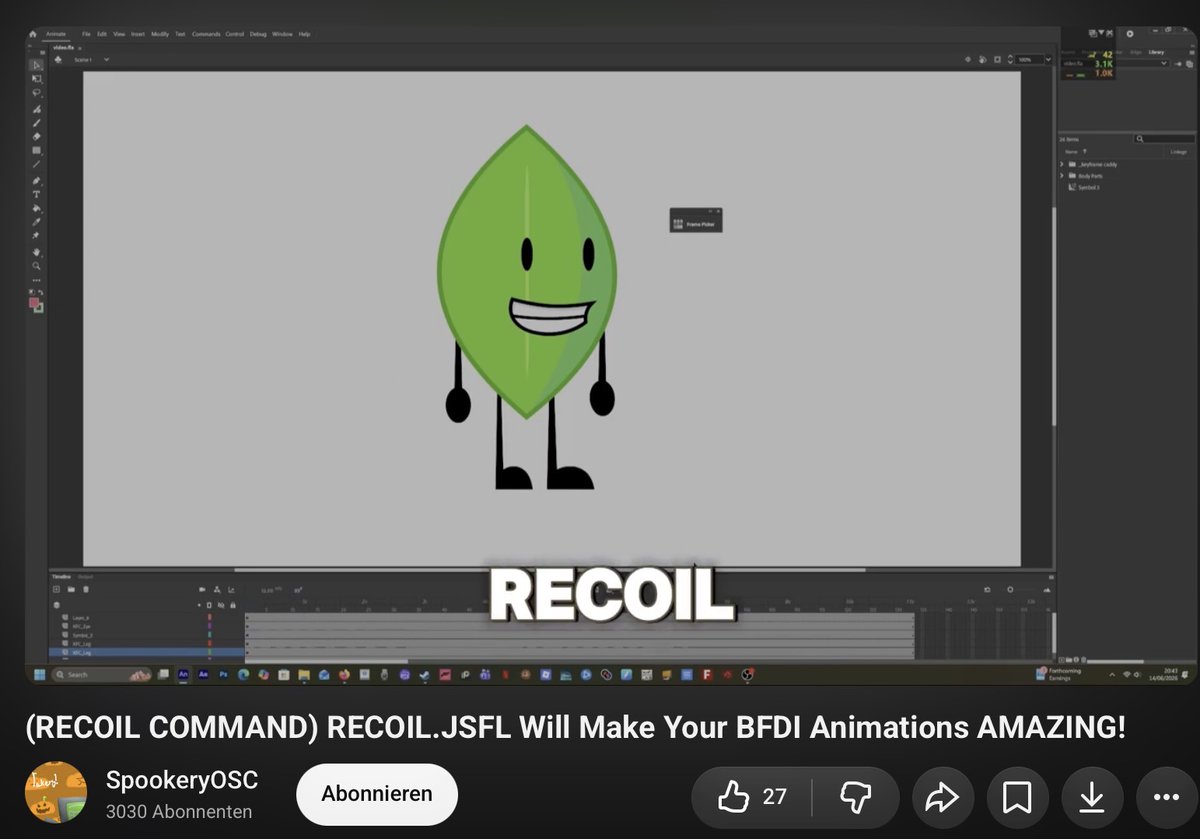Select the Zoom magnifier tool in Animate

(x=37, y=266)
